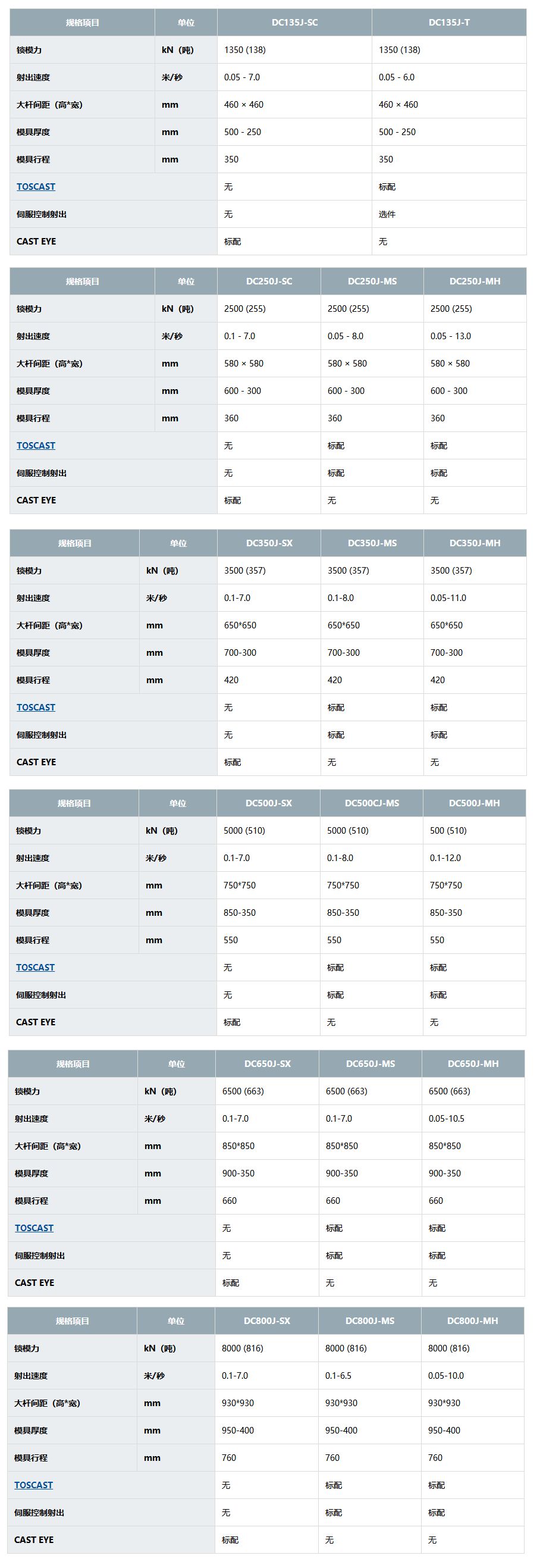The width and height of the screenshot is (540, 1568).
Task: Select the 0.05-10.5 injection speed cell
Action: pyautogui.click(x=447, y=1119)
